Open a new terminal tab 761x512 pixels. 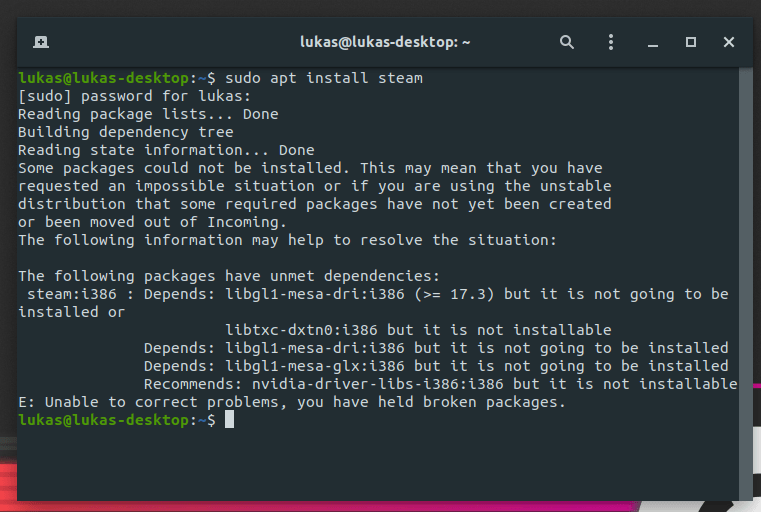[41, 42]
